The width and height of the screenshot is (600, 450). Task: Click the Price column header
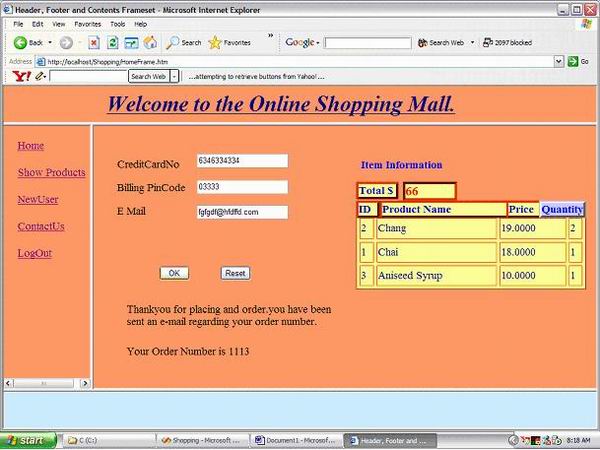(x=523, y=209)
